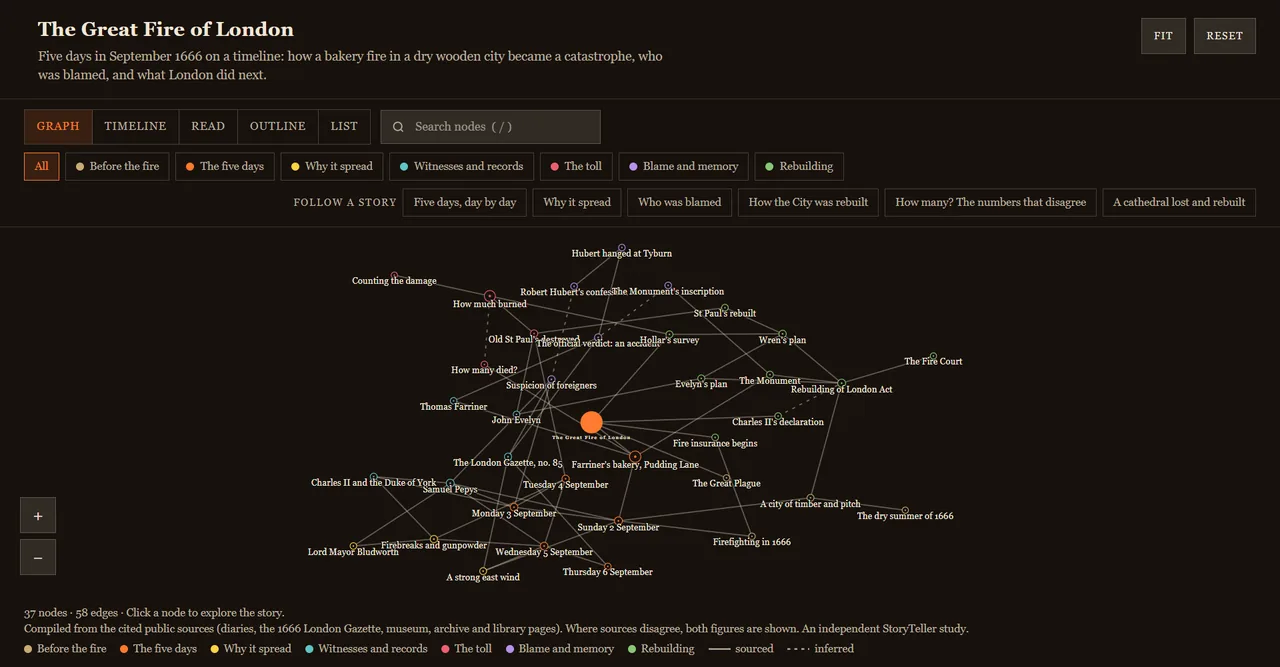Follow A cathedral lost and rebuilt story

pos(1179,202)
